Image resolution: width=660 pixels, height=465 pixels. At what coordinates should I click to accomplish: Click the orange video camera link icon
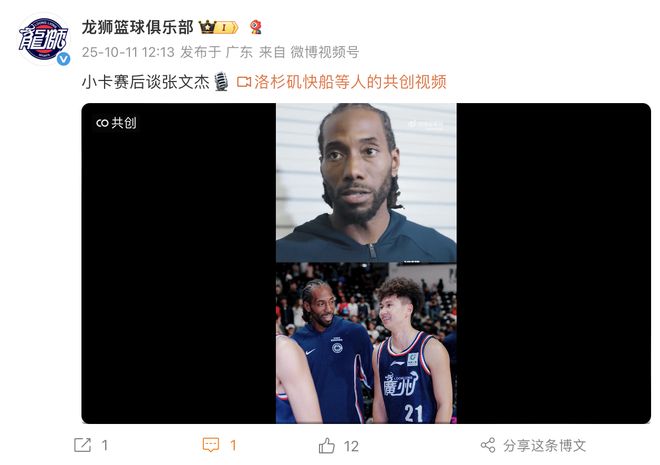click(x=244, y=82)
